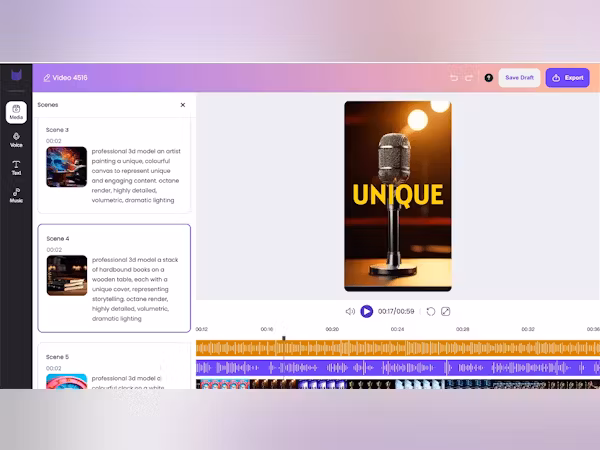Close the Scenes panel

pyautogui.click(x=182, y=104)
